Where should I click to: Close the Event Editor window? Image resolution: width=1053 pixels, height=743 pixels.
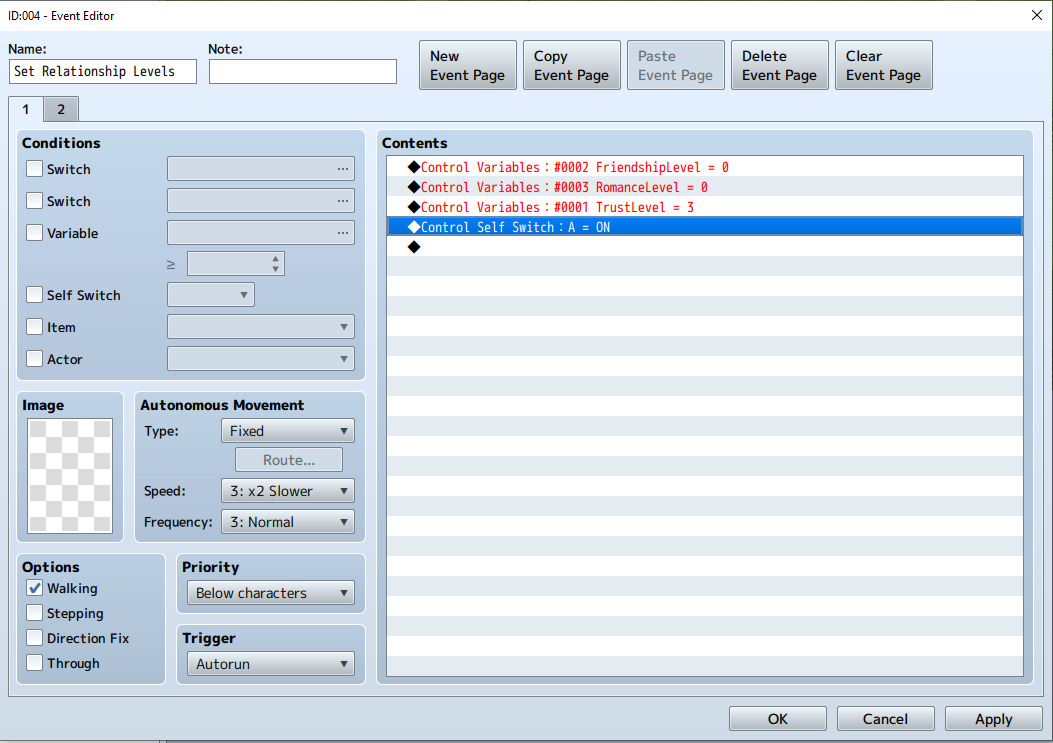click(x=1037, y=15)
